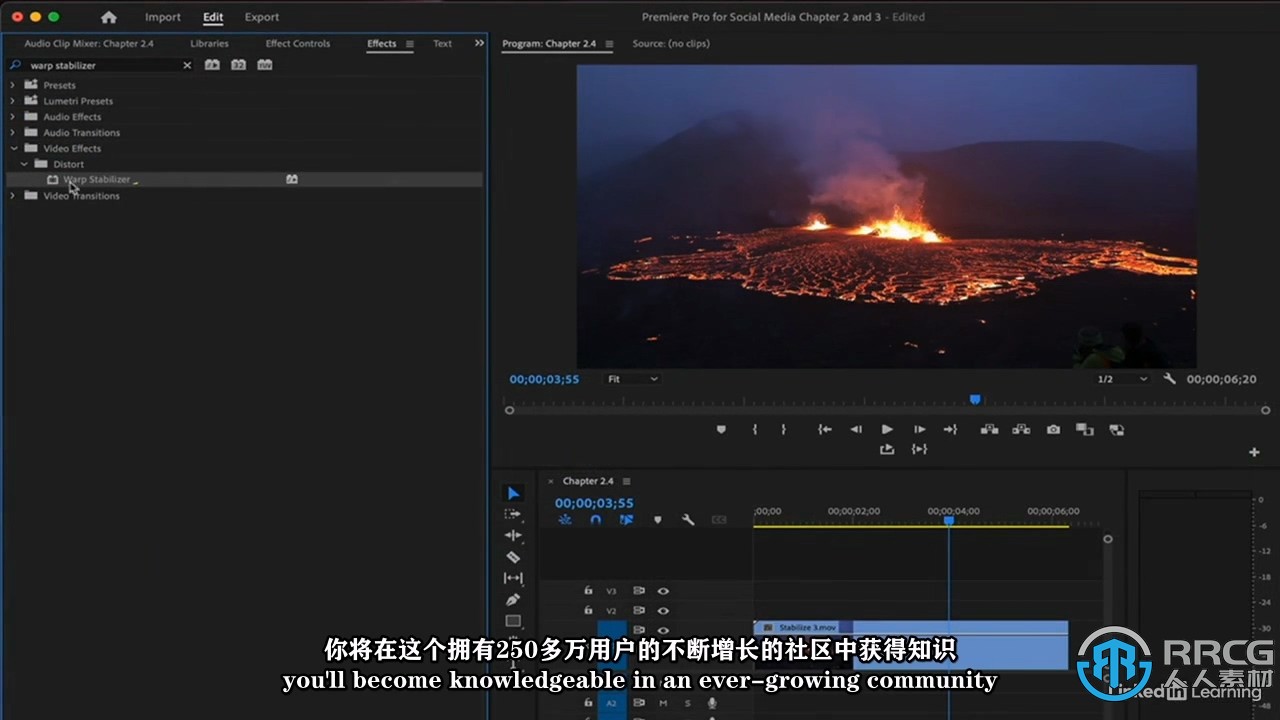Screen dimensions: 1280x720
Task: Open the Effects panel menu
Action: tap(409, 44)
